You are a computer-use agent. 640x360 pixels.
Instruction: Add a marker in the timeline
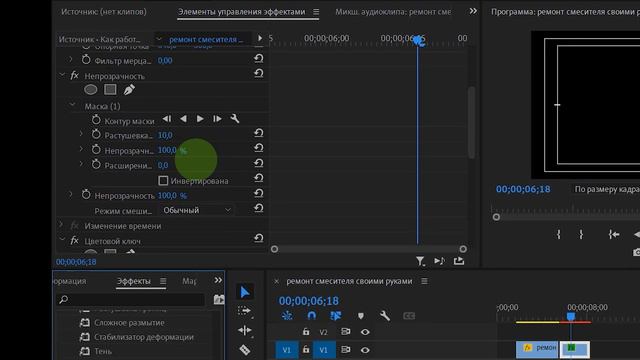click(x=360, y=316)
